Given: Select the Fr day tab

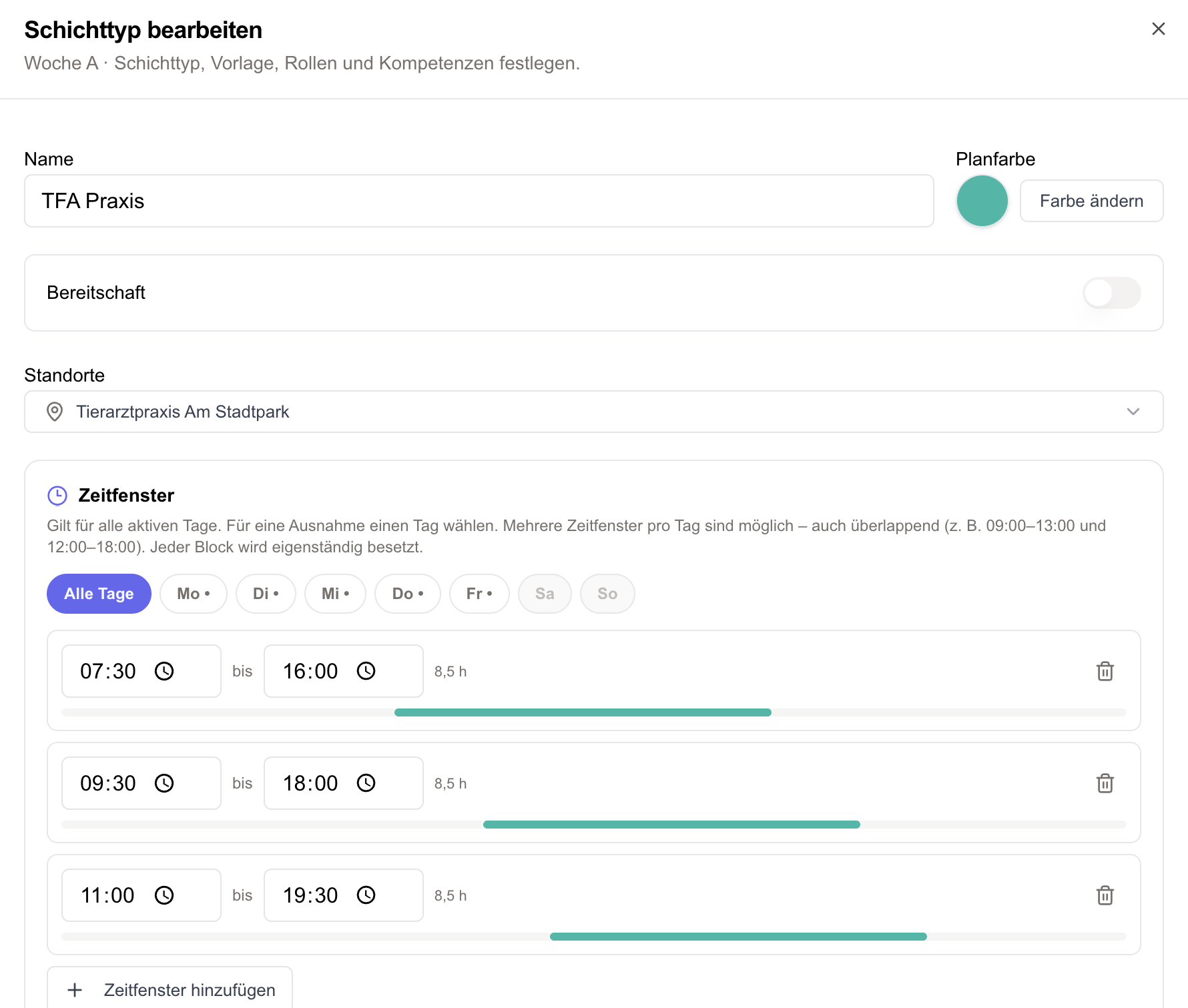Looking at the screenshot, I should pos(479,594).
